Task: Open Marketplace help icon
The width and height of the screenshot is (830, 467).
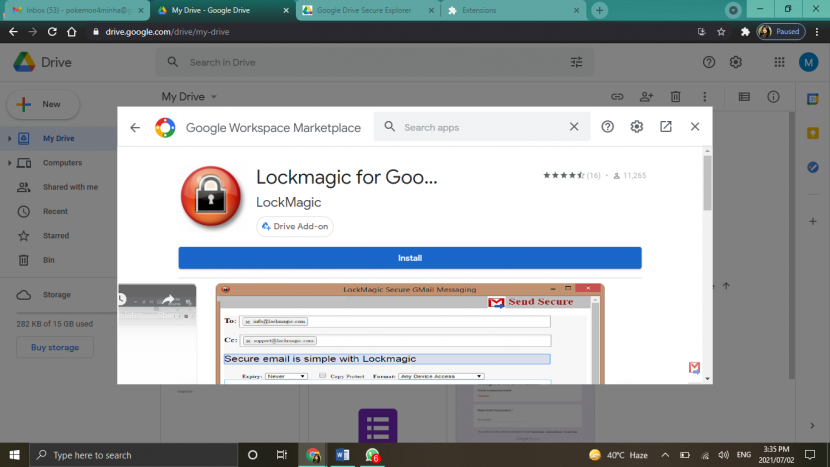Action: pos(607,127)
